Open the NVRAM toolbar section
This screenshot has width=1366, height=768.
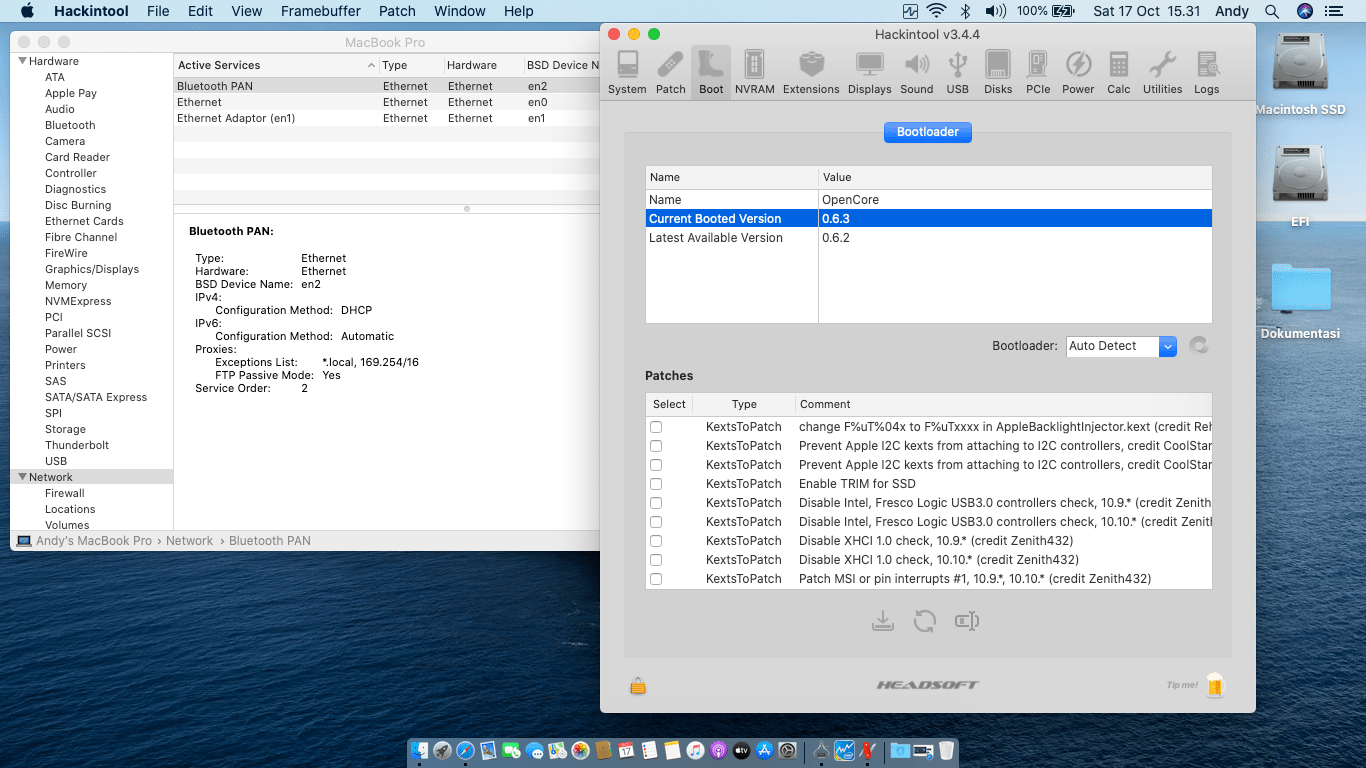coord(754,73)
